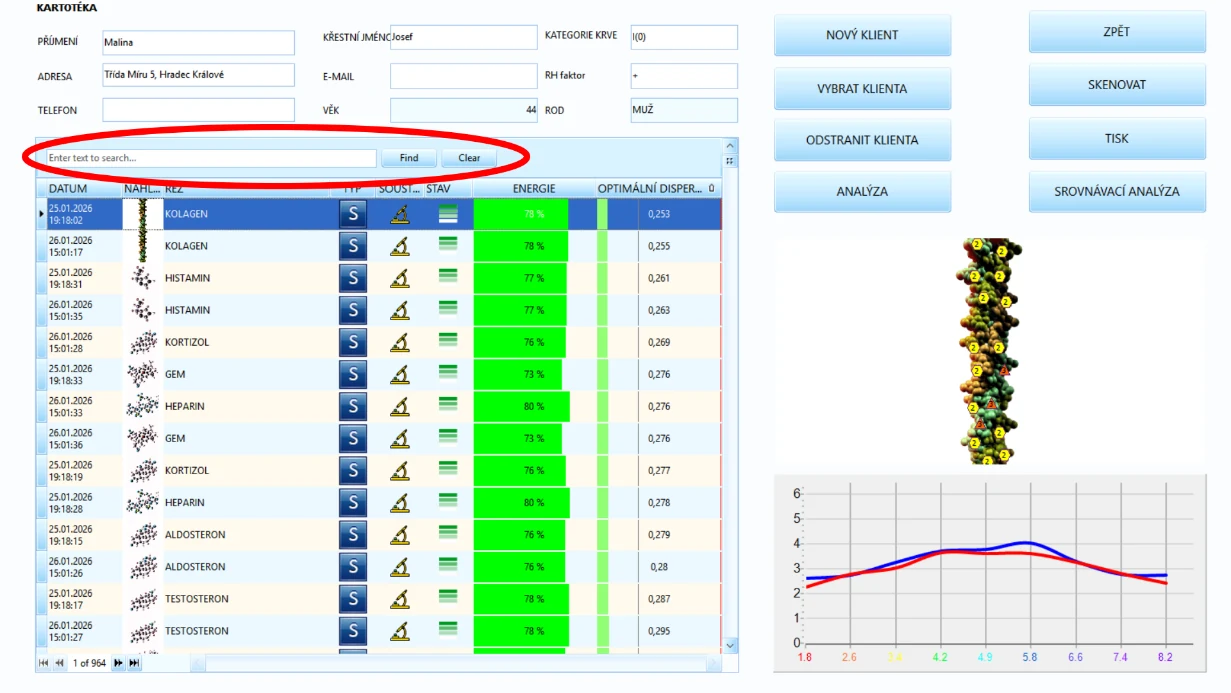
Task: Click the collagen molecule 3D image
Action: click(992, 350)
